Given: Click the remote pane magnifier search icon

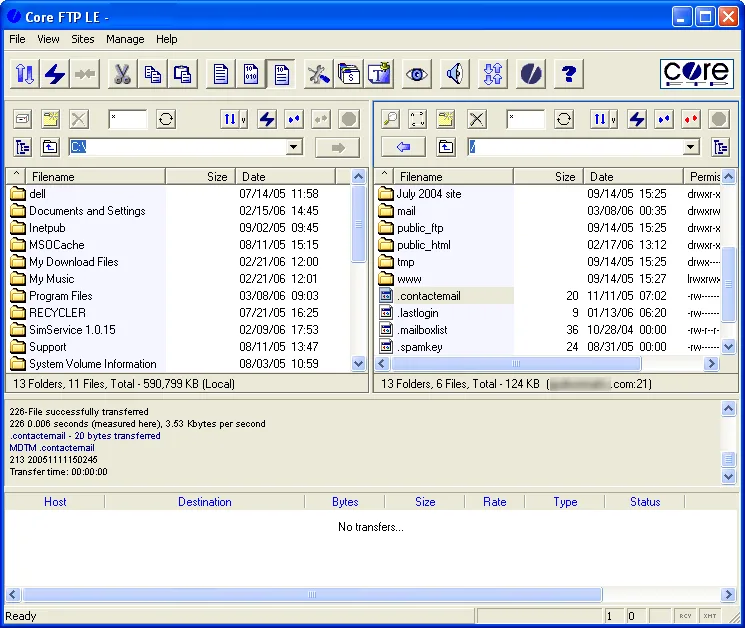Looking at the screenshot, I should [x=391, y=119].
